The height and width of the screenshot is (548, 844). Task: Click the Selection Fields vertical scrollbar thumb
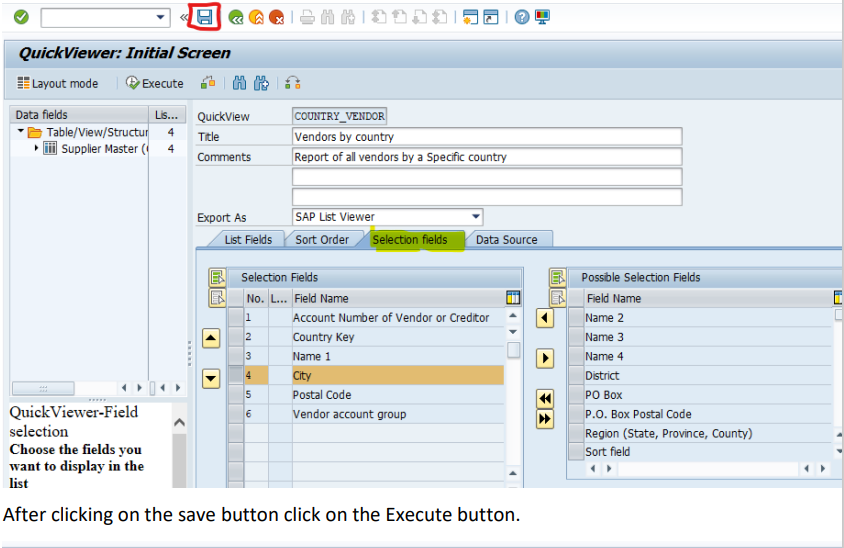pyautogui.click(x=514, y=350)
